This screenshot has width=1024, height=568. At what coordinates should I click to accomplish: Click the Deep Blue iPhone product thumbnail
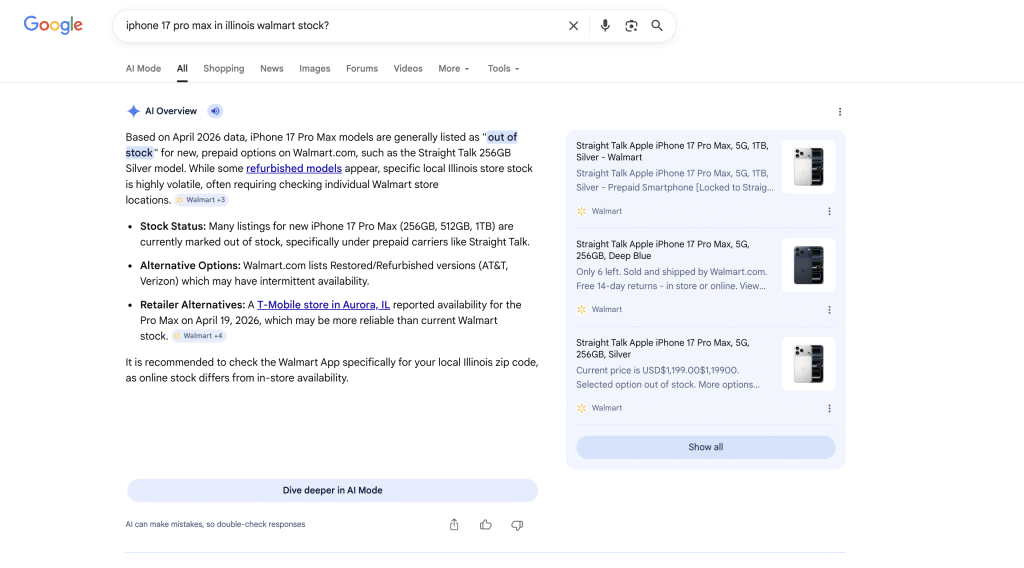tap(808, 265)
